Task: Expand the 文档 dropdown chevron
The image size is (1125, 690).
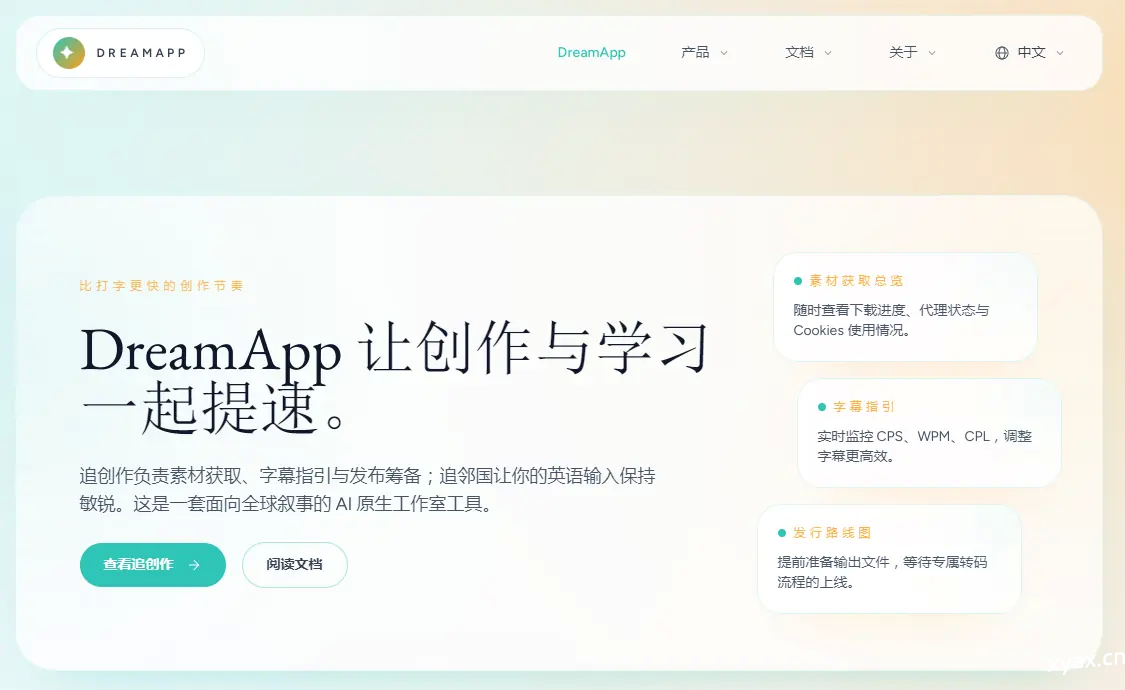Action: pos(828,53)
